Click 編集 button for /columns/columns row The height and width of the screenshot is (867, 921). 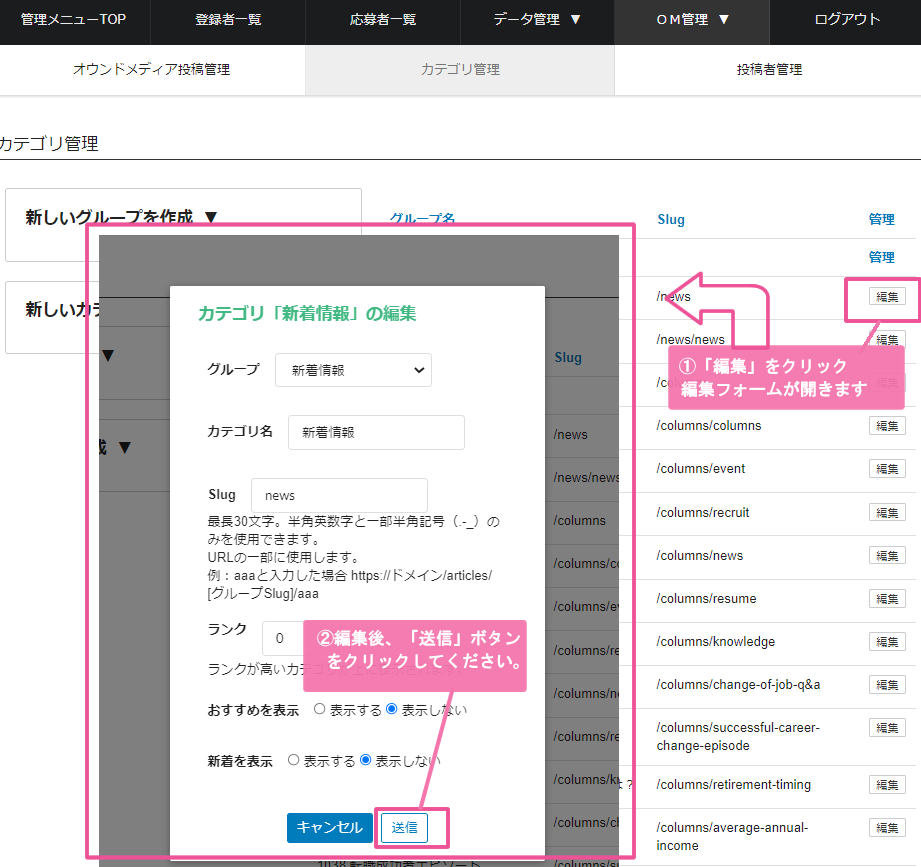[887, 426]
